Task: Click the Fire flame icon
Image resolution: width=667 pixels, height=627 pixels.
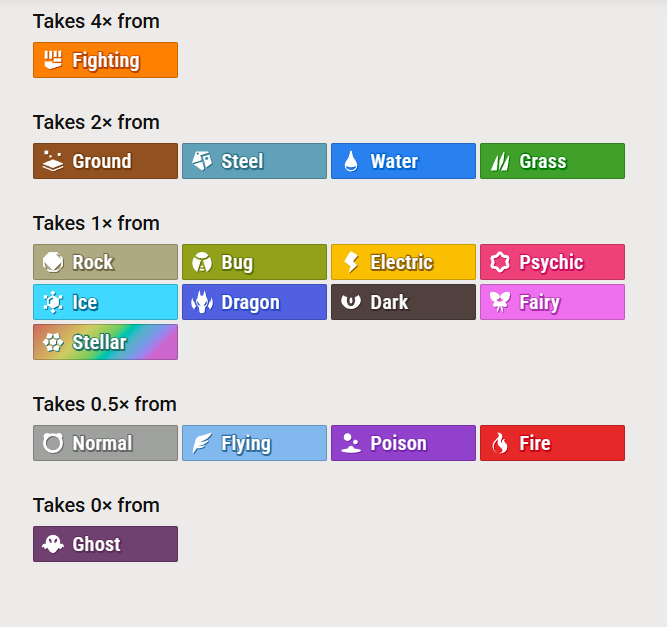Action: 499,443
